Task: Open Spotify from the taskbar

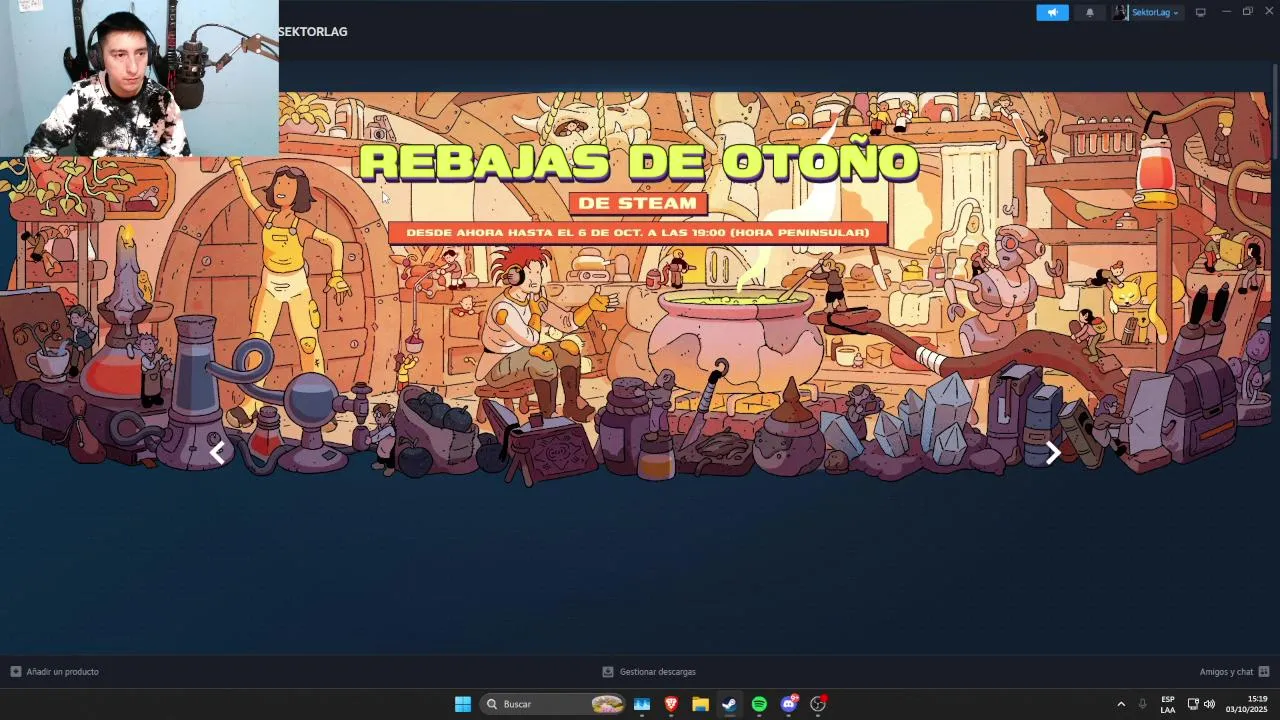Action: coord(759,704)
